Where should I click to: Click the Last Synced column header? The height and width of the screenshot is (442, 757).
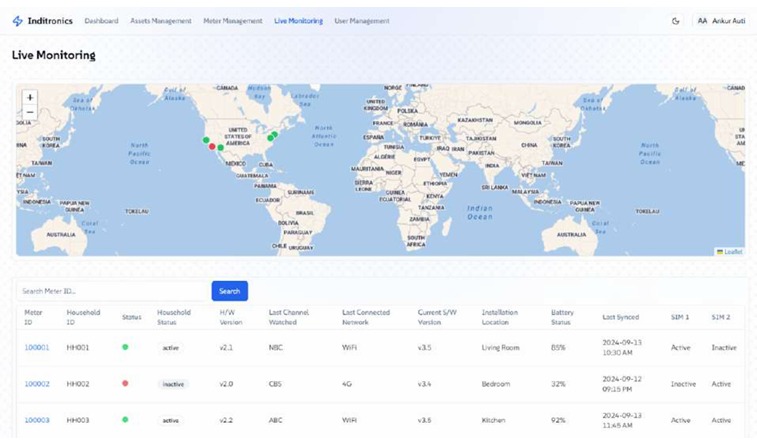620,317
